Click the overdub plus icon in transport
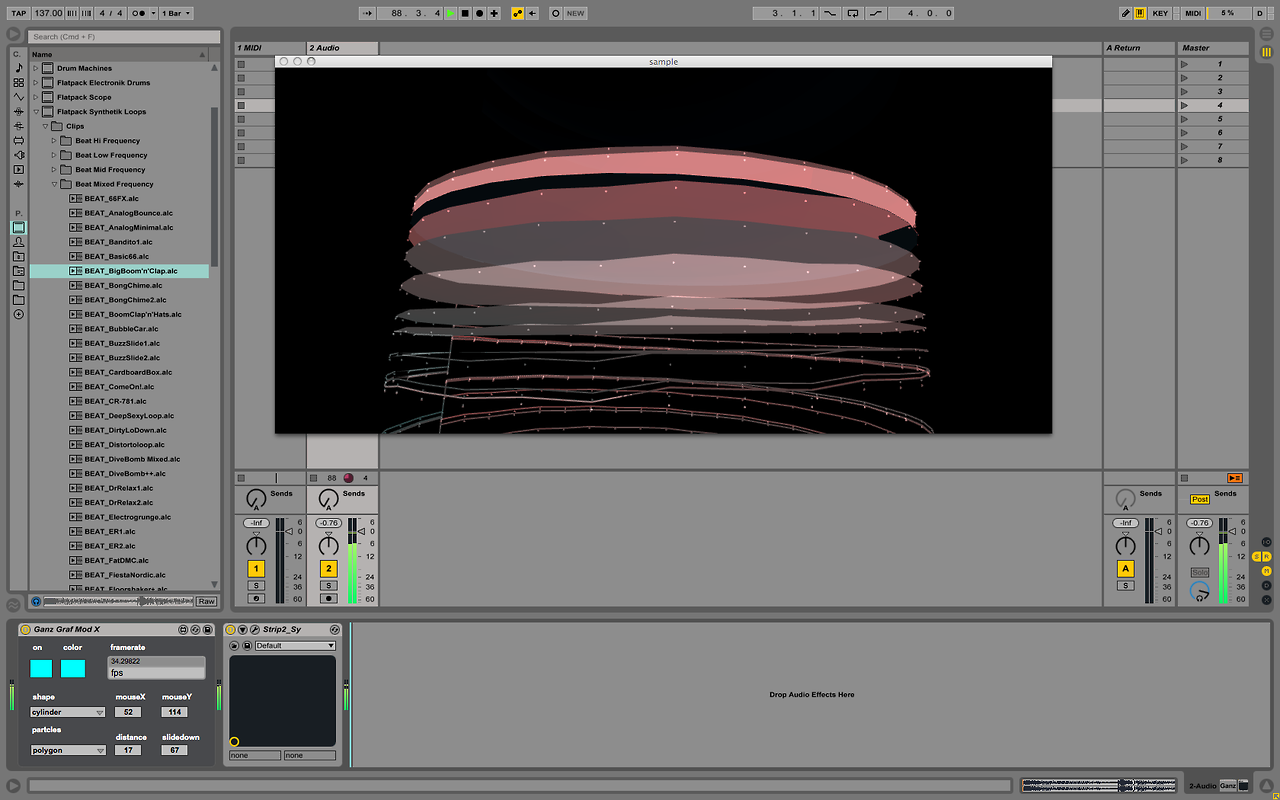The height and width of the screenshot is (800, 1280). point(495,13)
